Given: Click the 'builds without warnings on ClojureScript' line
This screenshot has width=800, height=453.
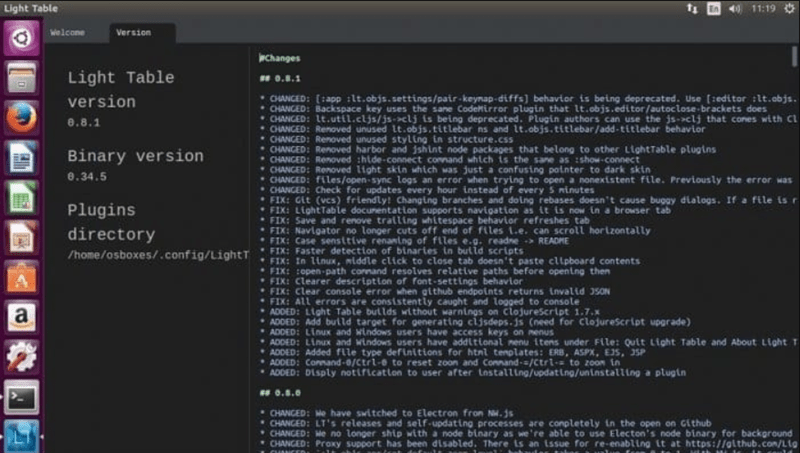Looking at the screenshot, I should [430, 312].
